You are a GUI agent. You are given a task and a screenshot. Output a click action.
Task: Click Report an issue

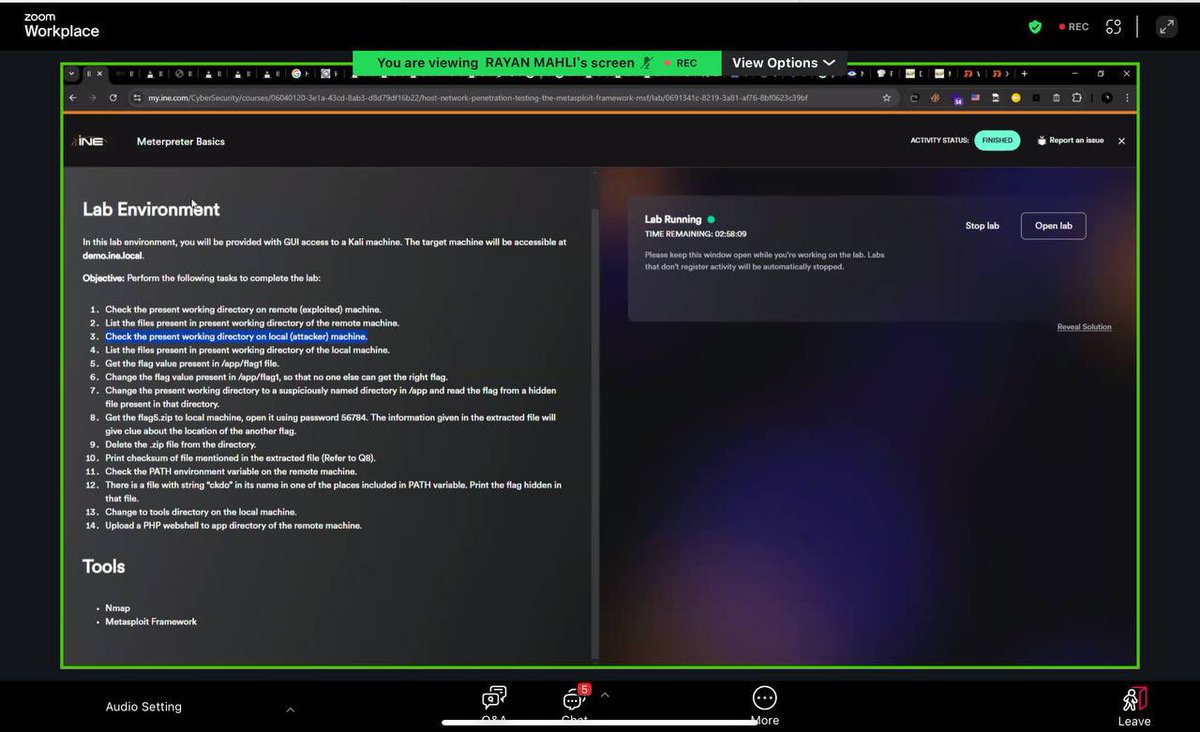(1070, 141)
